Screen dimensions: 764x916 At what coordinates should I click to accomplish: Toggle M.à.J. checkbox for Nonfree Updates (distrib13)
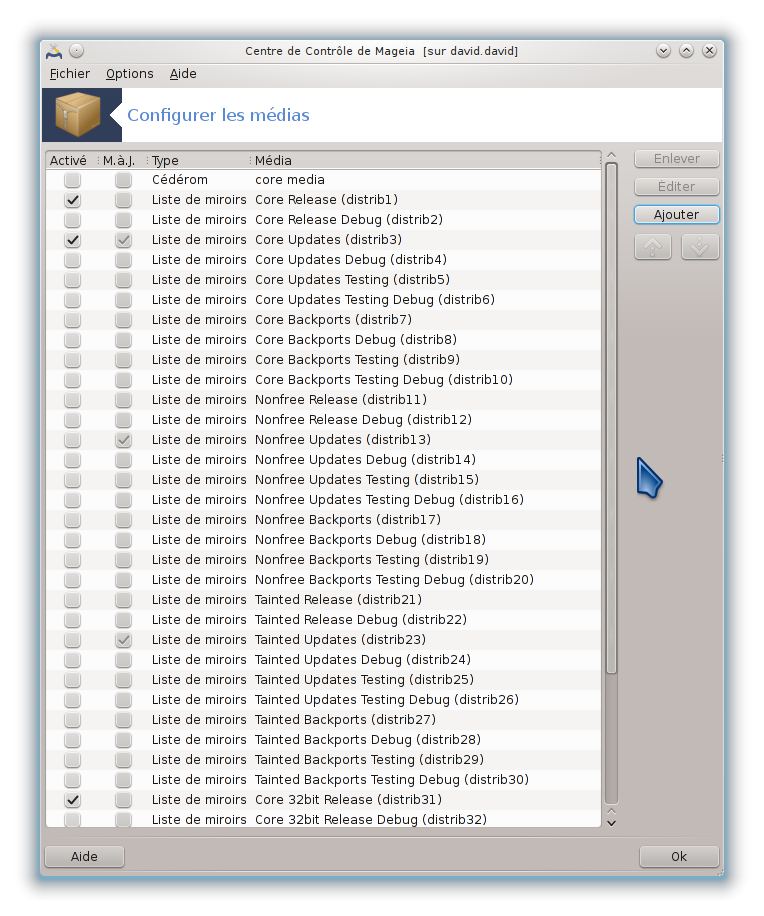coord(123,440)
